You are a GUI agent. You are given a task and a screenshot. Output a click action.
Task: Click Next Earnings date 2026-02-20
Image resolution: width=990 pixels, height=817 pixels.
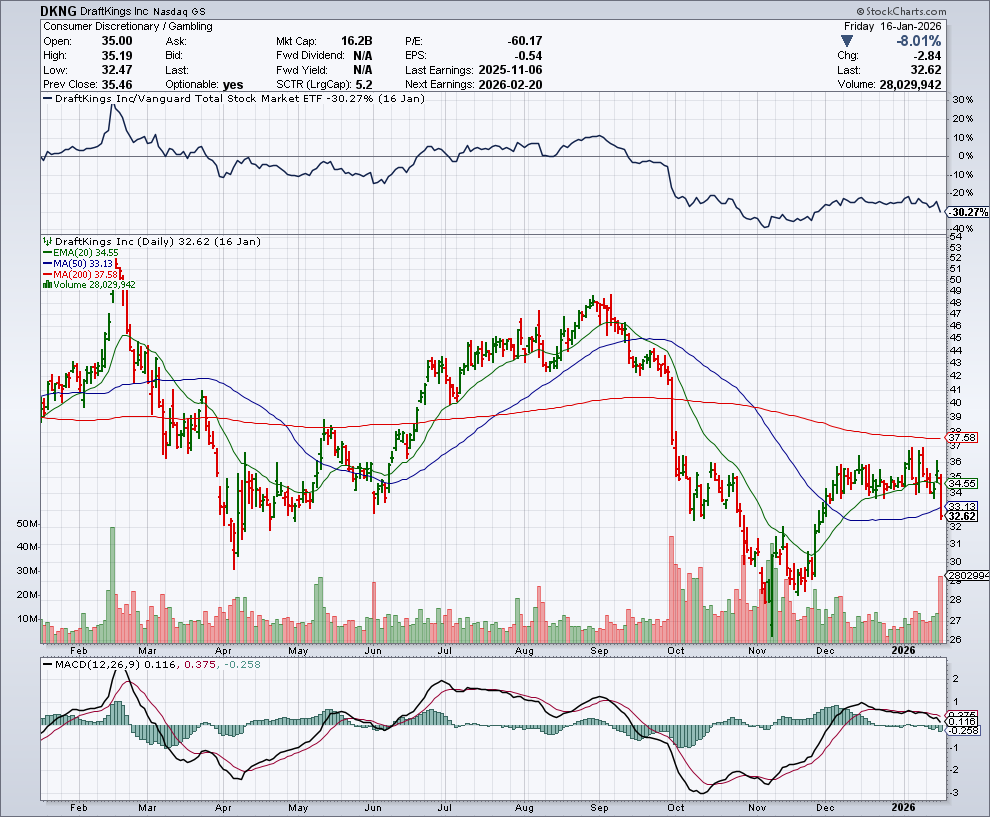point(510,85)
